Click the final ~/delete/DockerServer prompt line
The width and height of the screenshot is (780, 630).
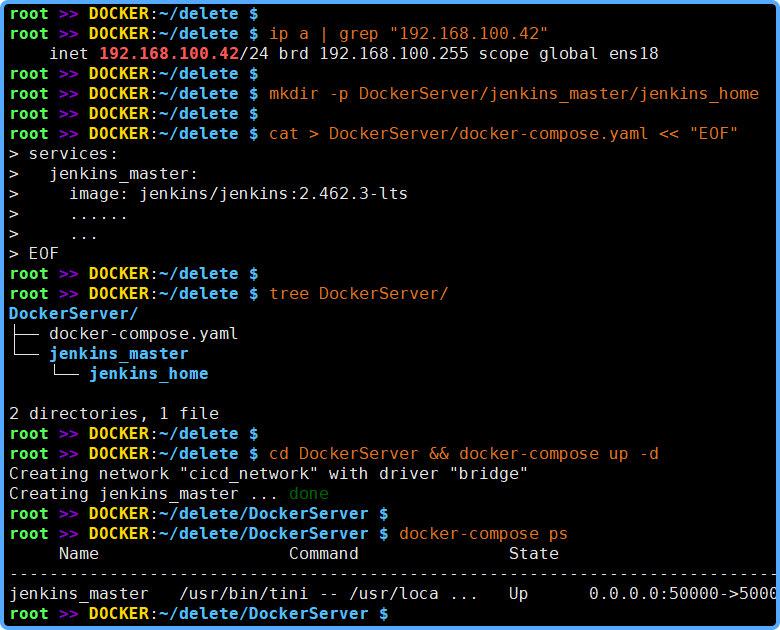coord(199,614)
